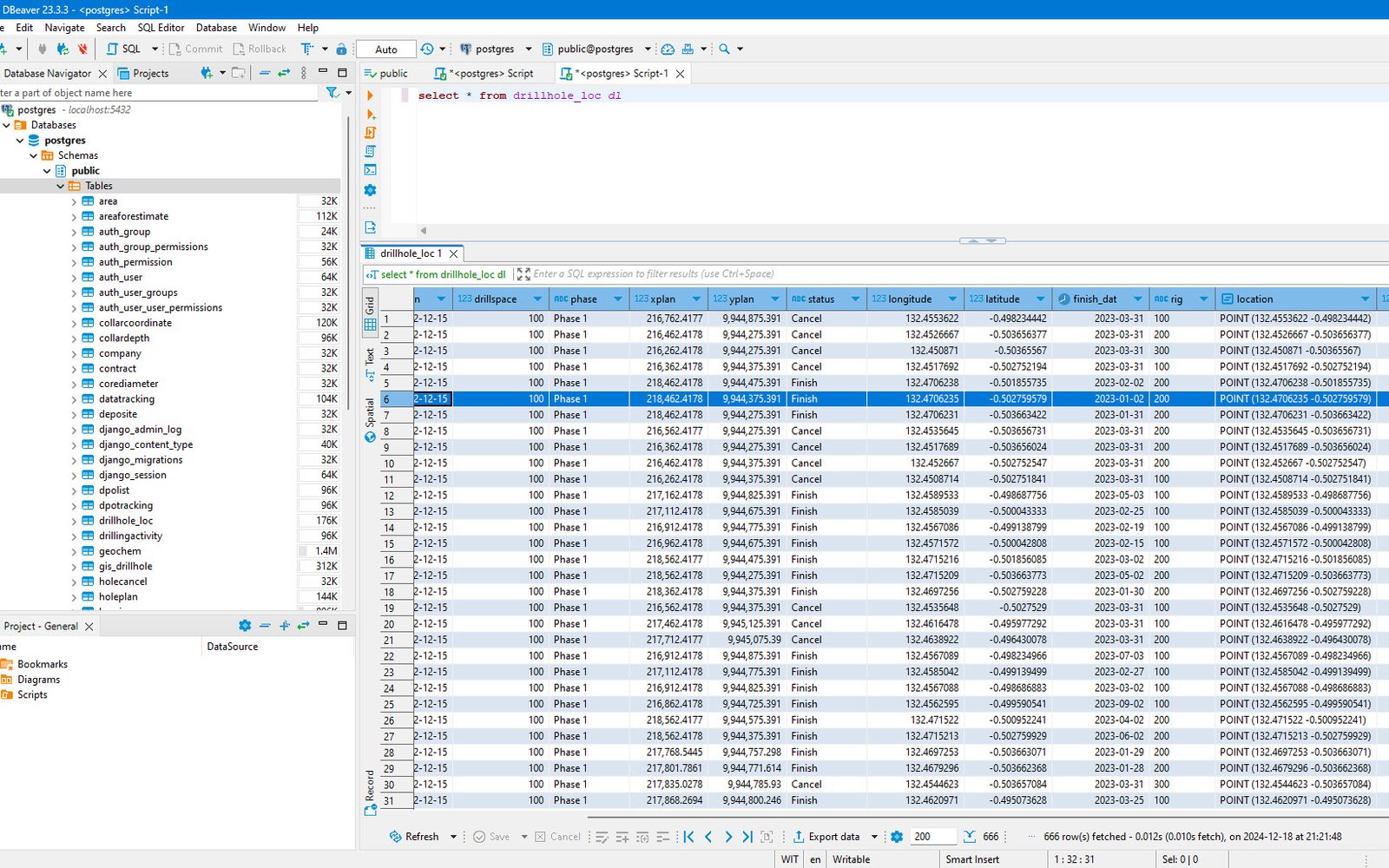Image resolution: width=1389 pixels, height=868 pixels.
Task: Open the search magnifier toolbar icon
Action: click(x=724, y=49)
